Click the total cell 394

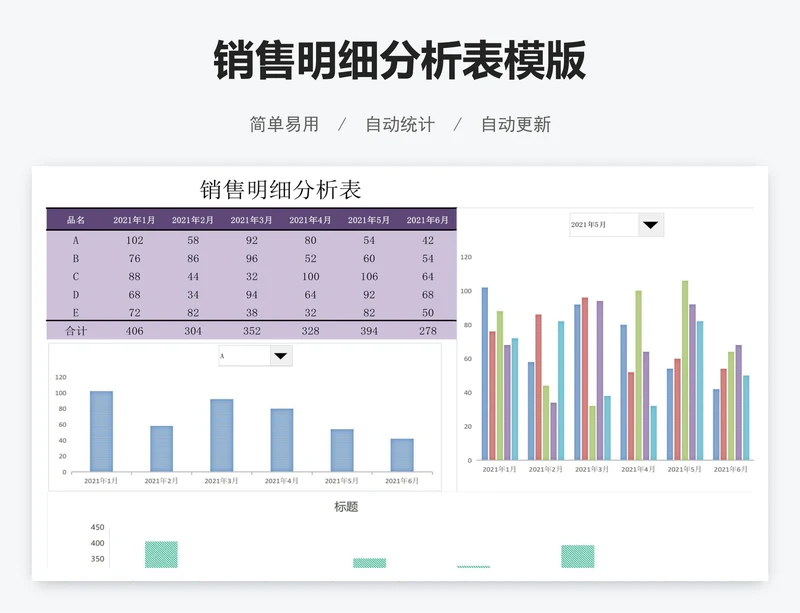(369, 331)
